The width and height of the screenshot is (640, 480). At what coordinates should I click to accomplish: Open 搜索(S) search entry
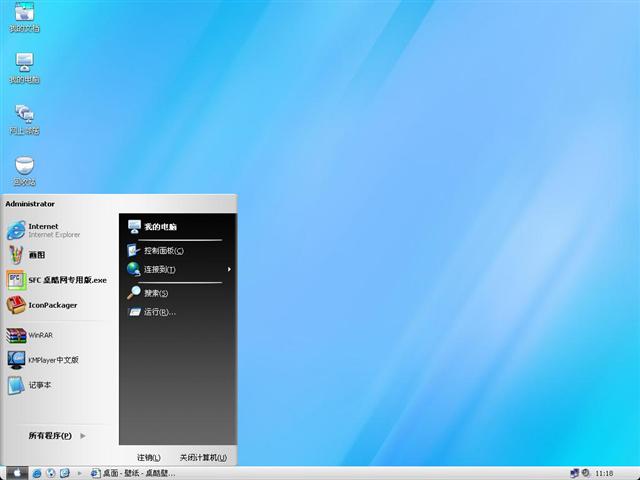pyautogui.click(x=147, y=293)
